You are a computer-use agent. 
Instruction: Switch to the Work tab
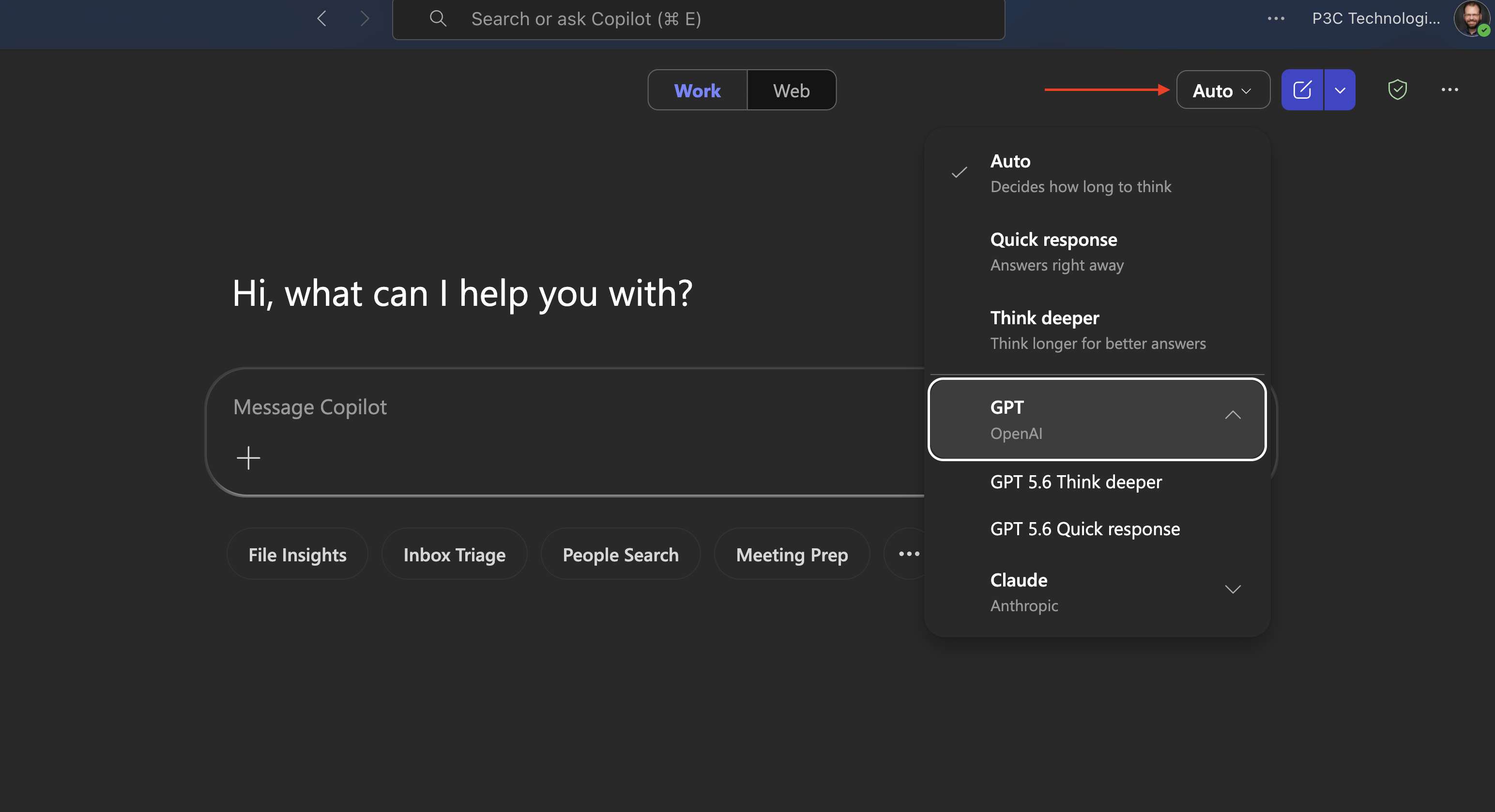pyautogui.click(x=698, y=90)
